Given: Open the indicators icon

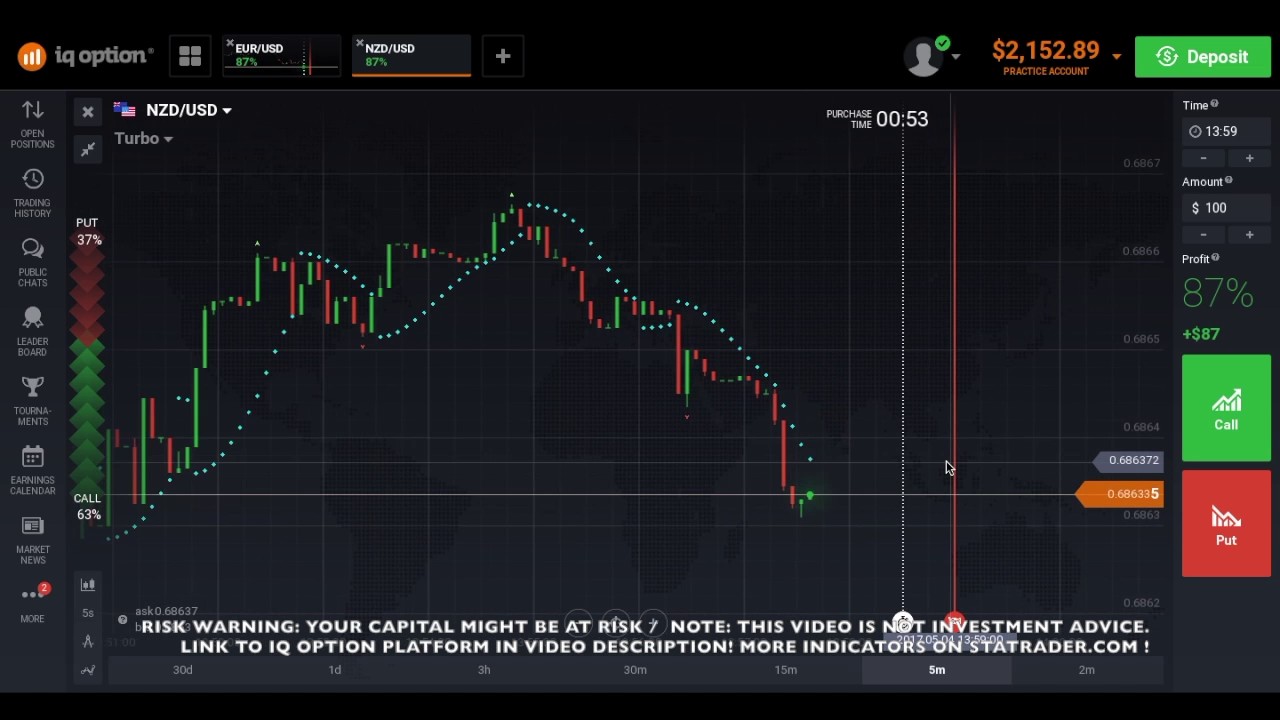Looking at the screenshot, I should 88,670.
